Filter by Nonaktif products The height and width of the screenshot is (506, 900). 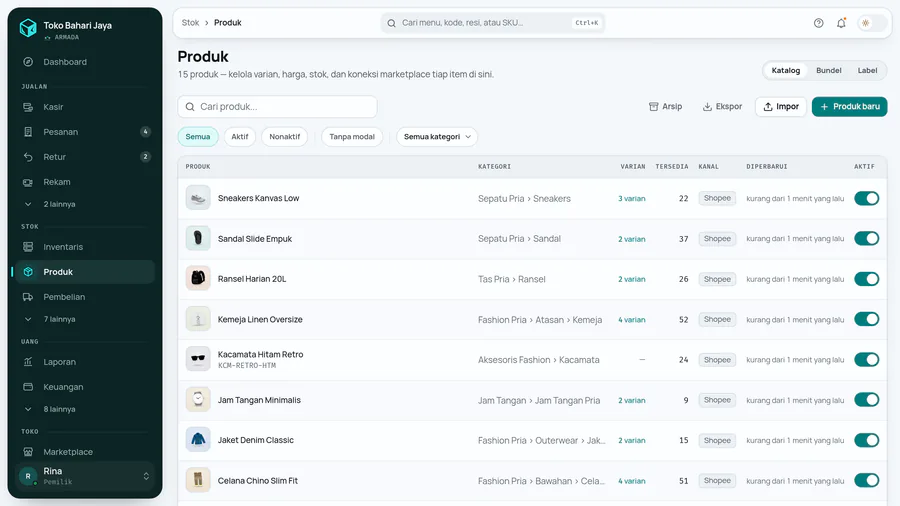[x=285, y=137]
